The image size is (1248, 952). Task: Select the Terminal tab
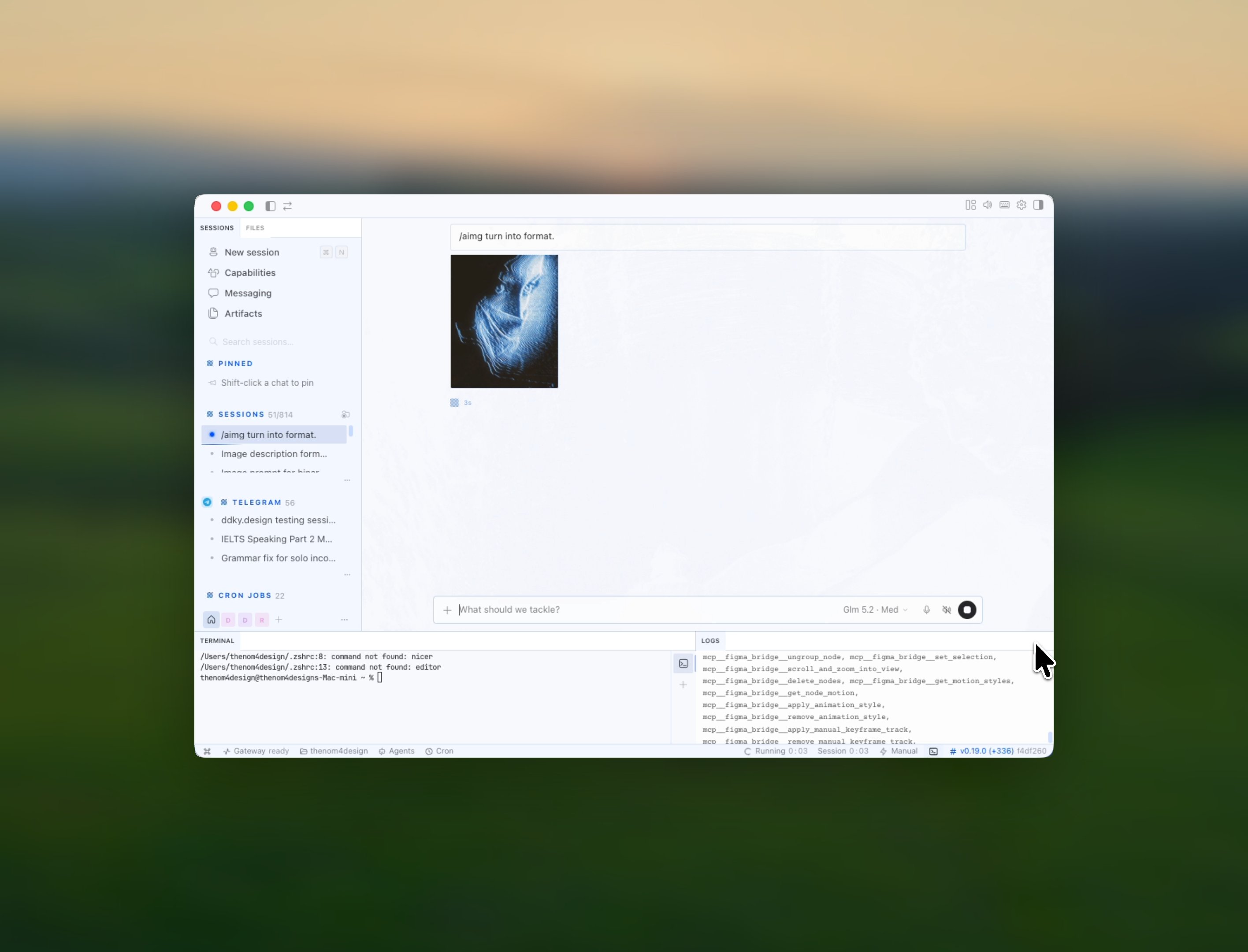(x=217, y=641)
